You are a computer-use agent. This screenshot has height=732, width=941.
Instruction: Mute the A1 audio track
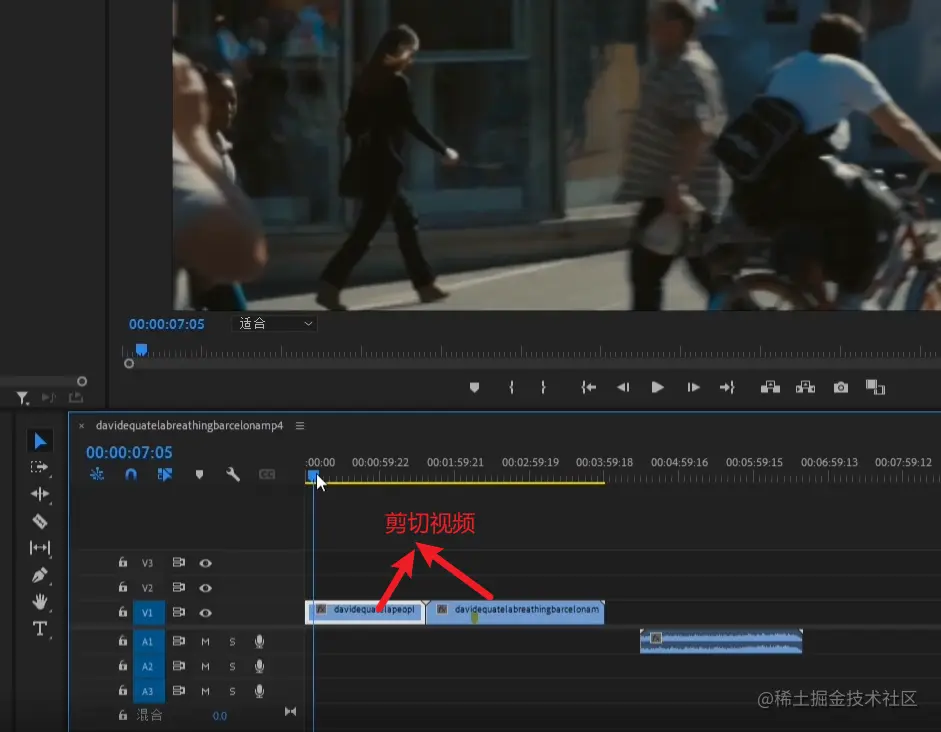pyautogui.click(x=205, y=641)
